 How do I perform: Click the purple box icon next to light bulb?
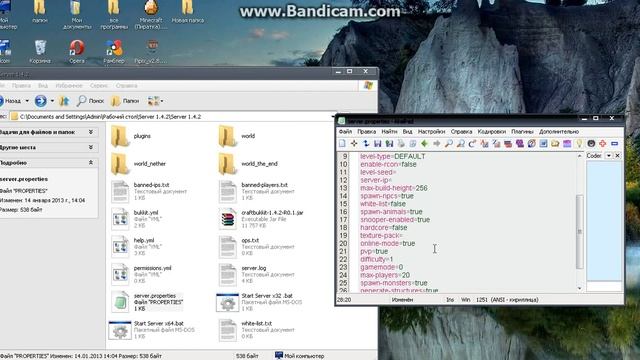pos(567,144)
